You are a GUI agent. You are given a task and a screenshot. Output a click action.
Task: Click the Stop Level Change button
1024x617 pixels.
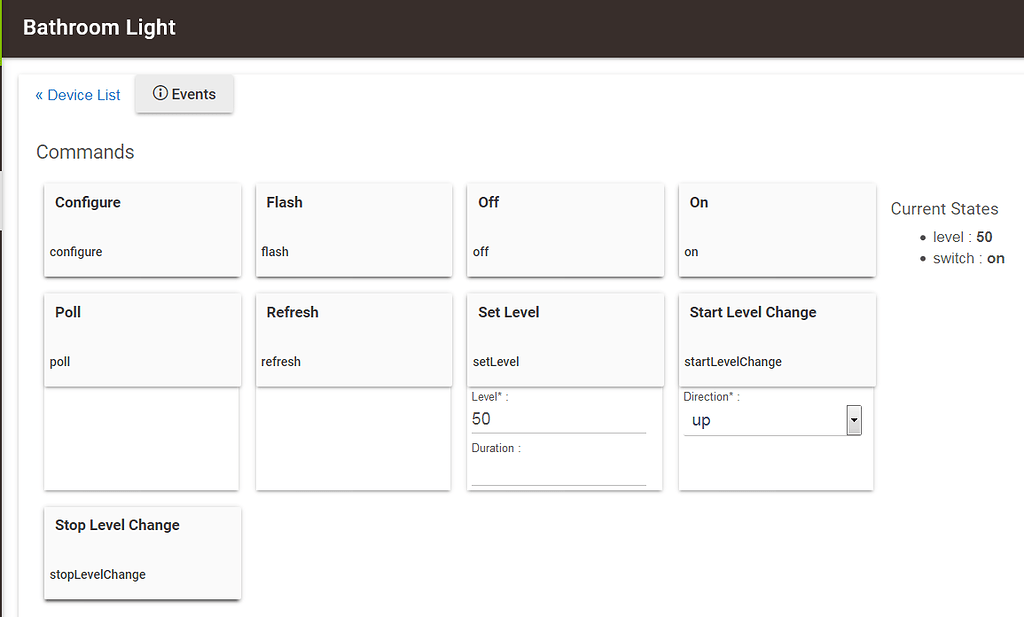click(x=142, y=552)
